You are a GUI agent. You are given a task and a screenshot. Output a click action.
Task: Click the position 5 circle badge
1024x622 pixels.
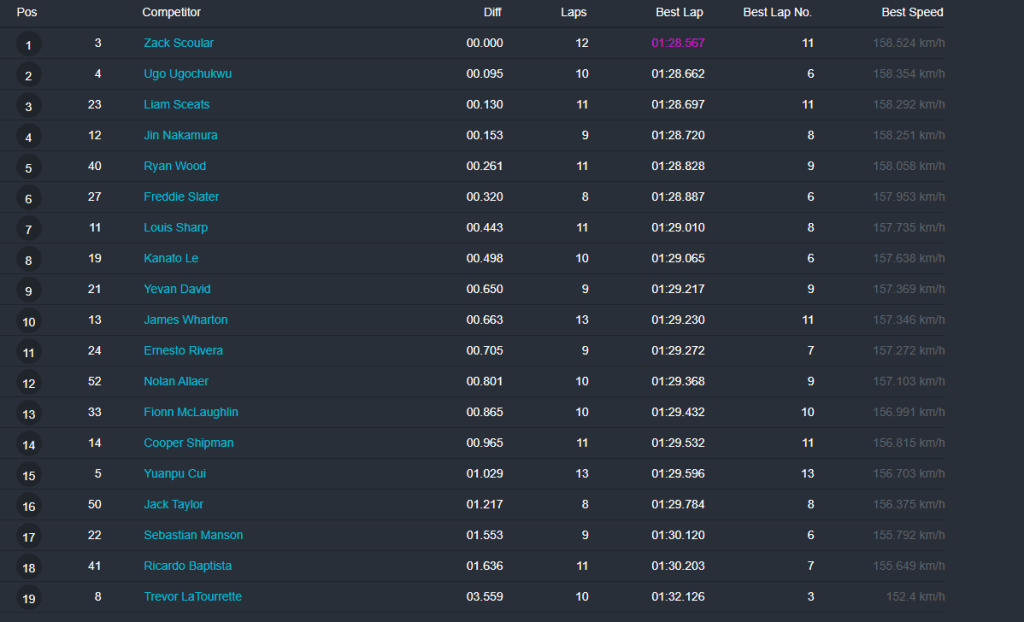pos(28,168)
